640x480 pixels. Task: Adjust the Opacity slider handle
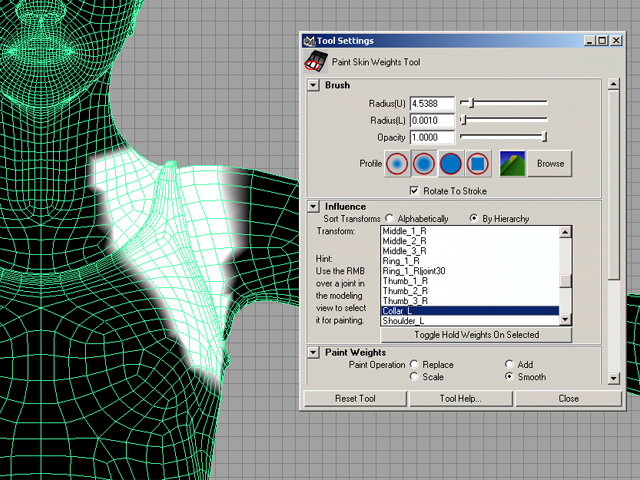point(544,136)
